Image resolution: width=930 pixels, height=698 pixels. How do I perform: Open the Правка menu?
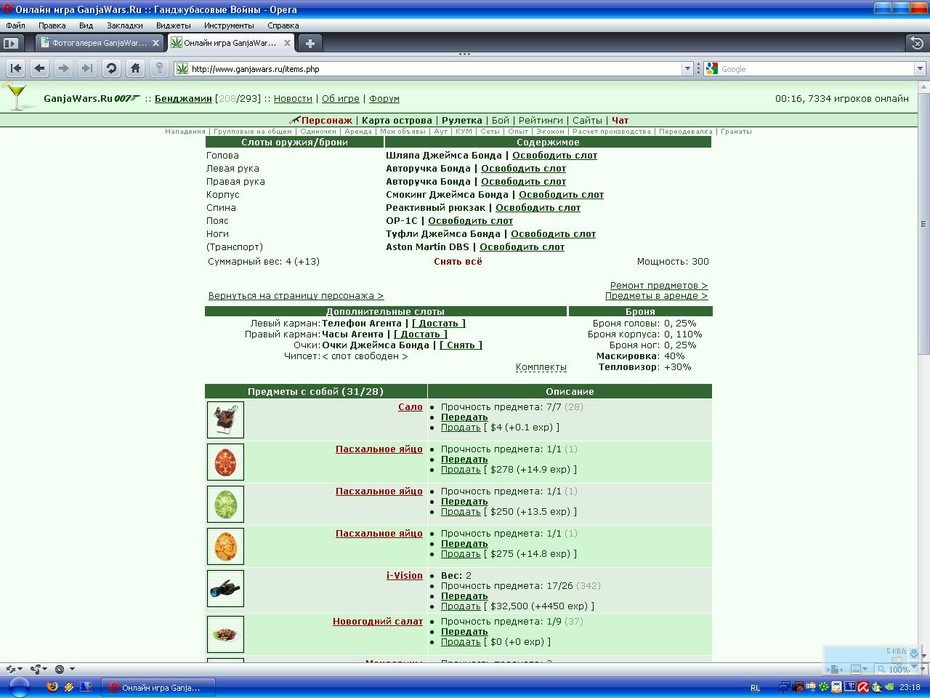(52, 26)
